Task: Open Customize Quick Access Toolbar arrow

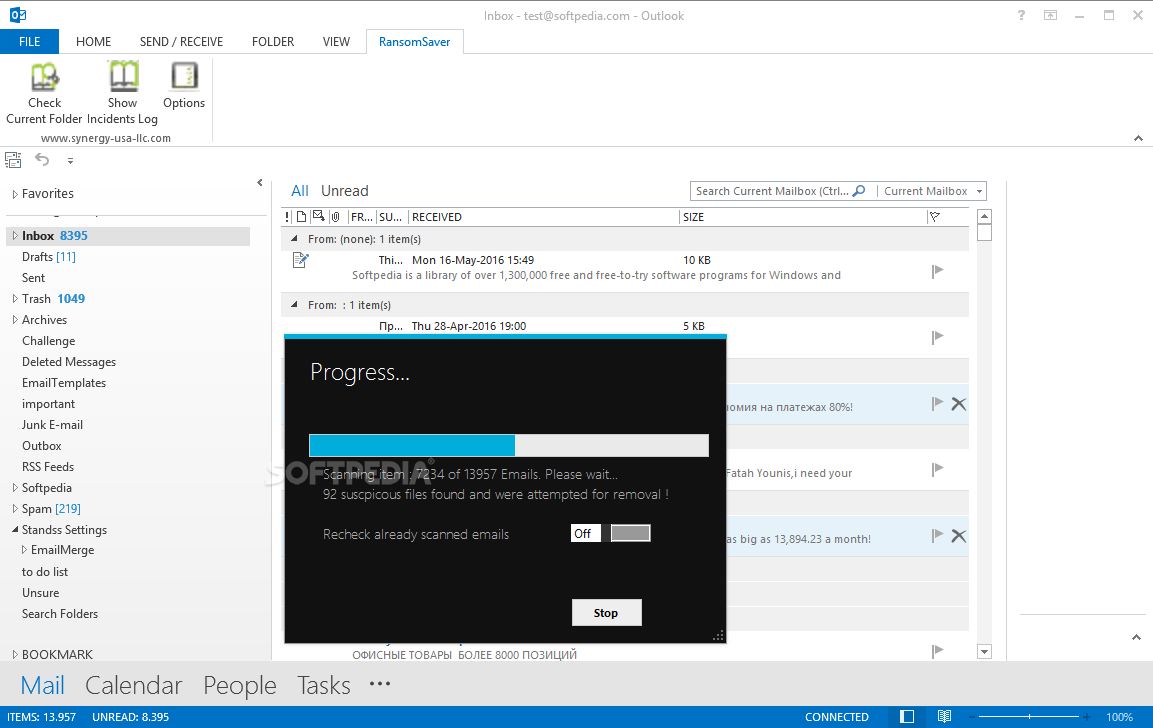Action: [71, 160]
